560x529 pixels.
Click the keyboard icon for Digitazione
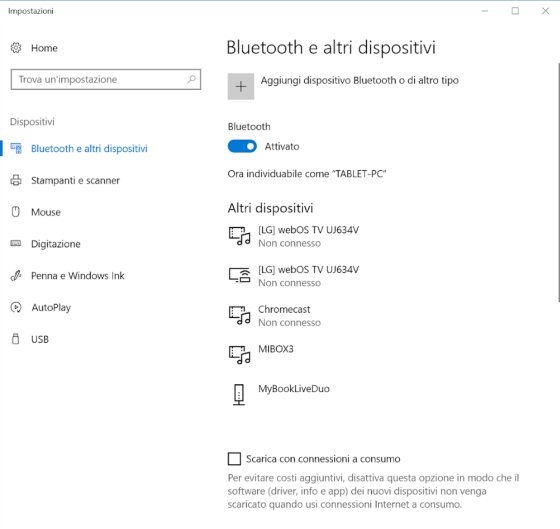tap(16, 244)
